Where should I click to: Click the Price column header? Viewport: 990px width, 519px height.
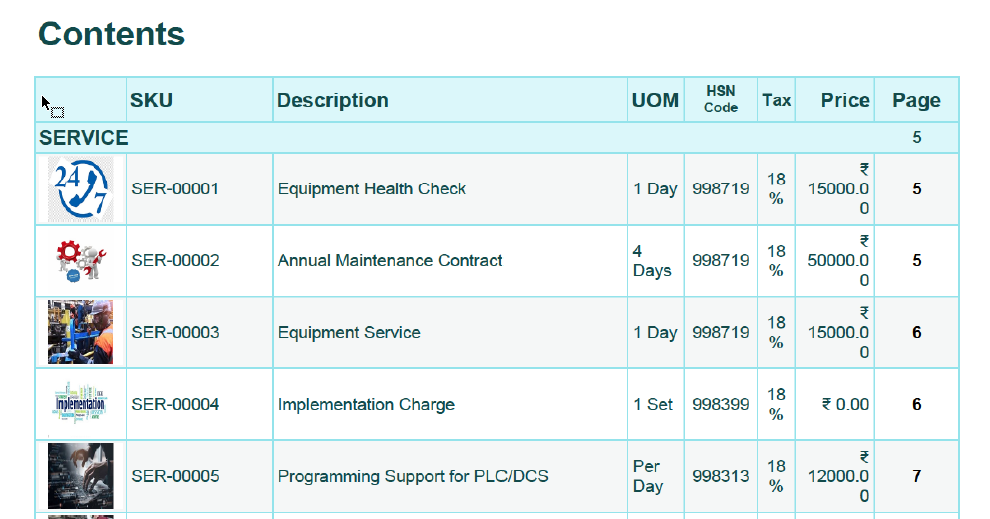[x=845, y=101]
